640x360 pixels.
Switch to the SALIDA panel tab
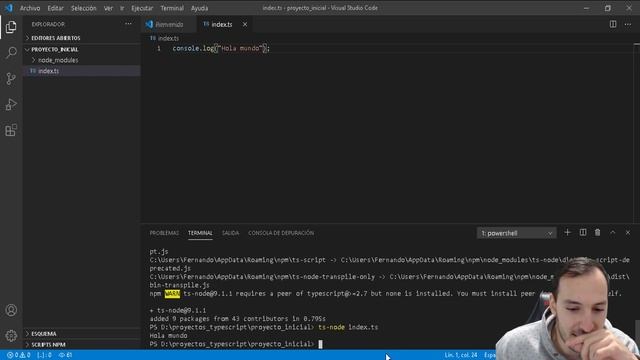pos(230,233)
